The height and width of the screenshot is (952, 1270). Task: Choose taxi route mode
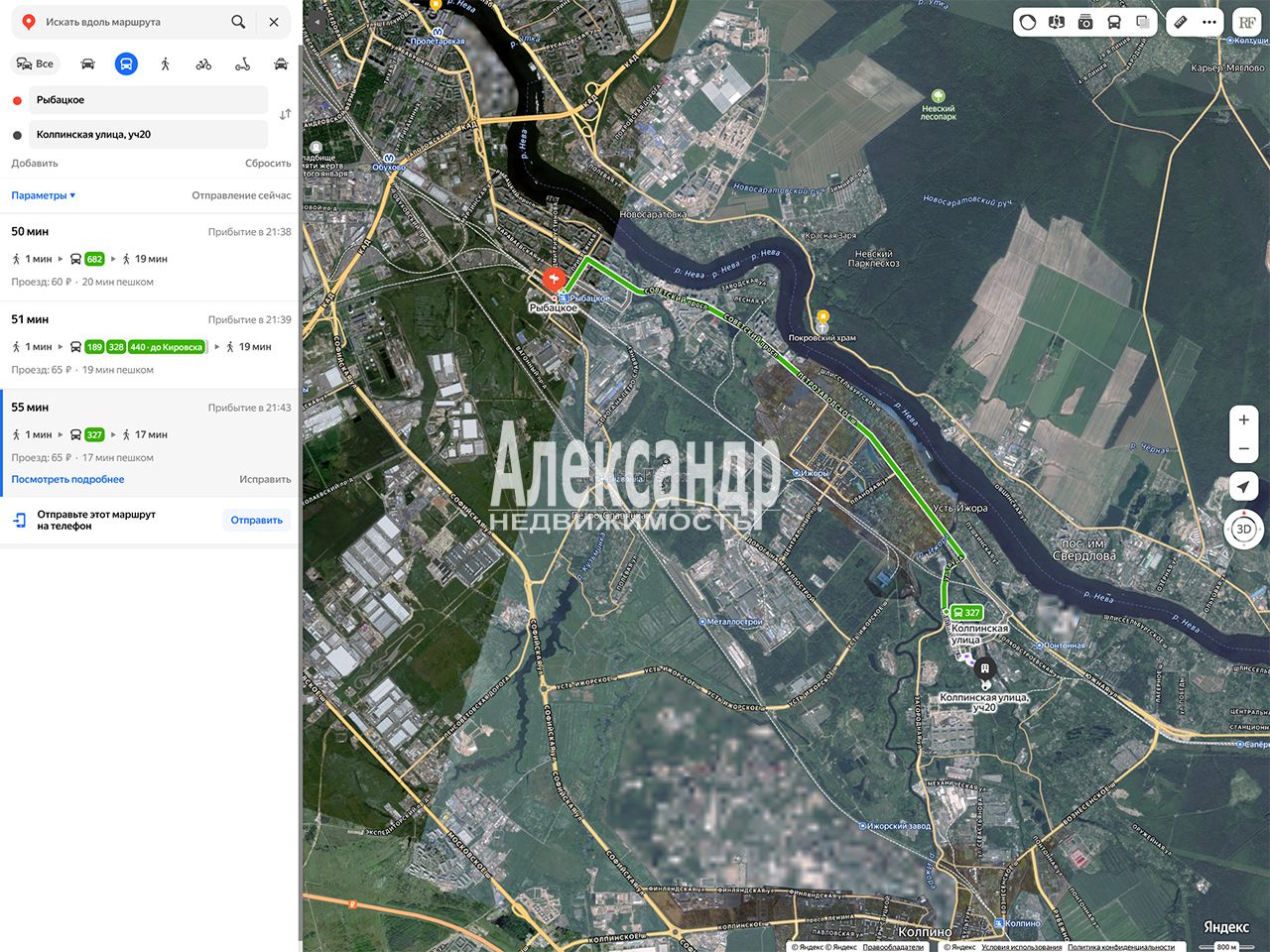click(x=281, y=63)
